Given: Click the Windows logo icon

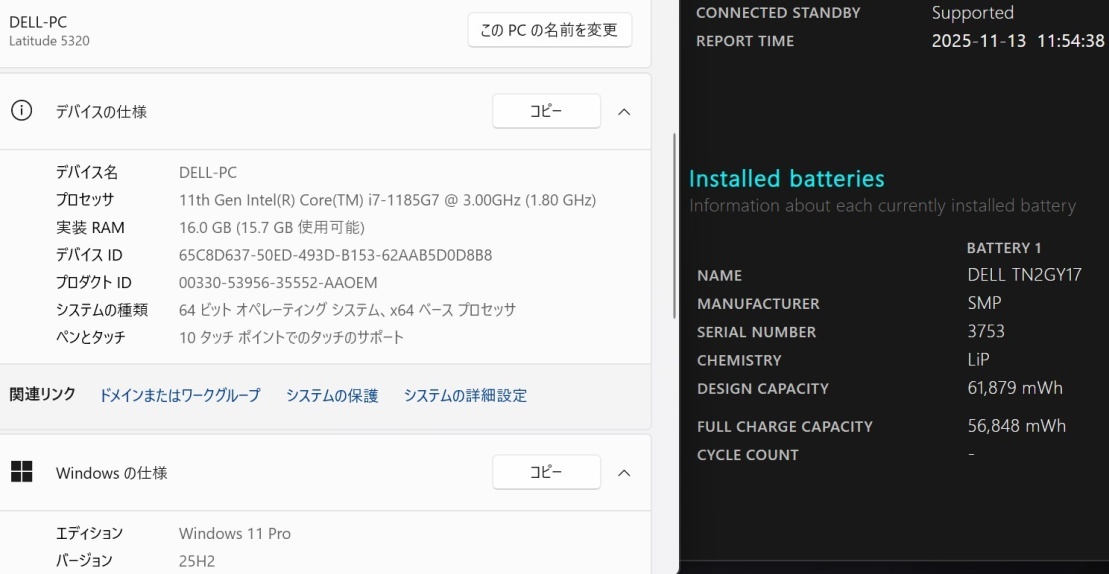Looking at the screenshot, I should (21, 472).
